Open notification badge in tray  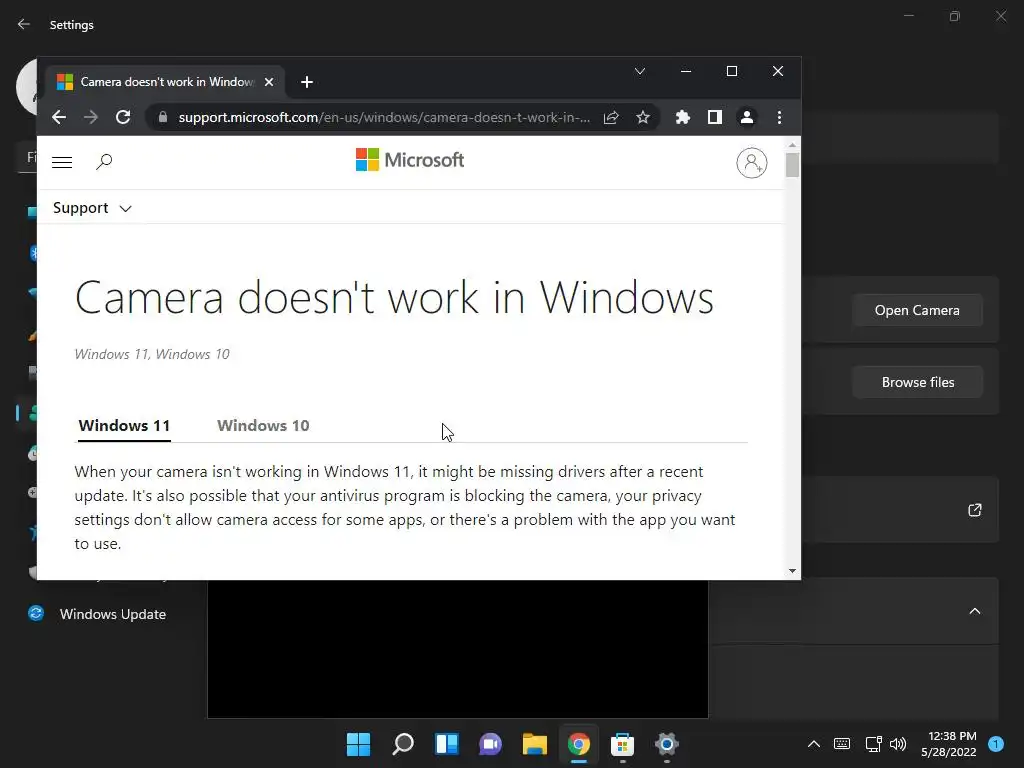coord(996,744)
